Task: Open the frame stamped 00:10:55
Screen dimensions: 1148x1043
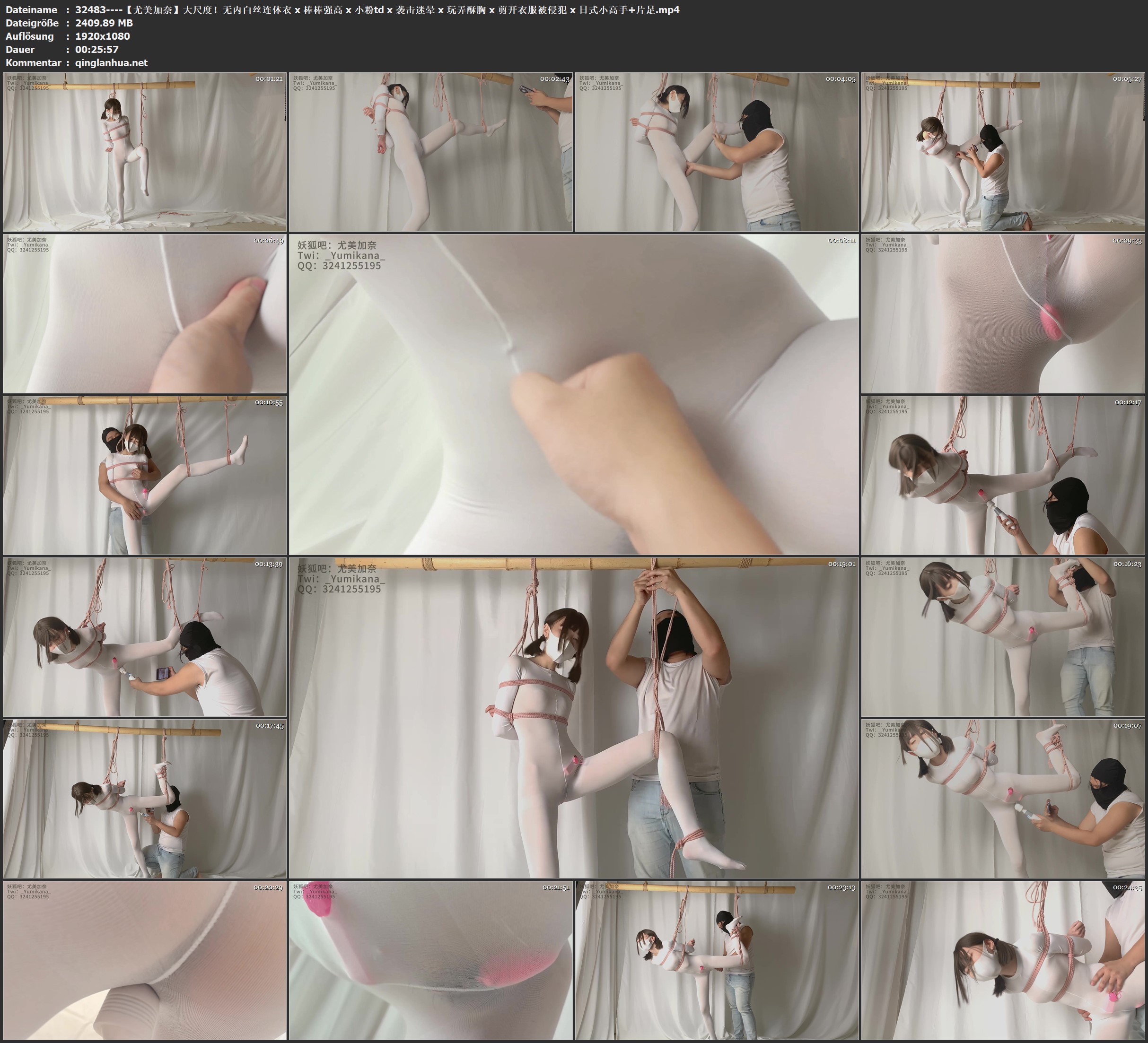Action: click(x=145, y=475)
